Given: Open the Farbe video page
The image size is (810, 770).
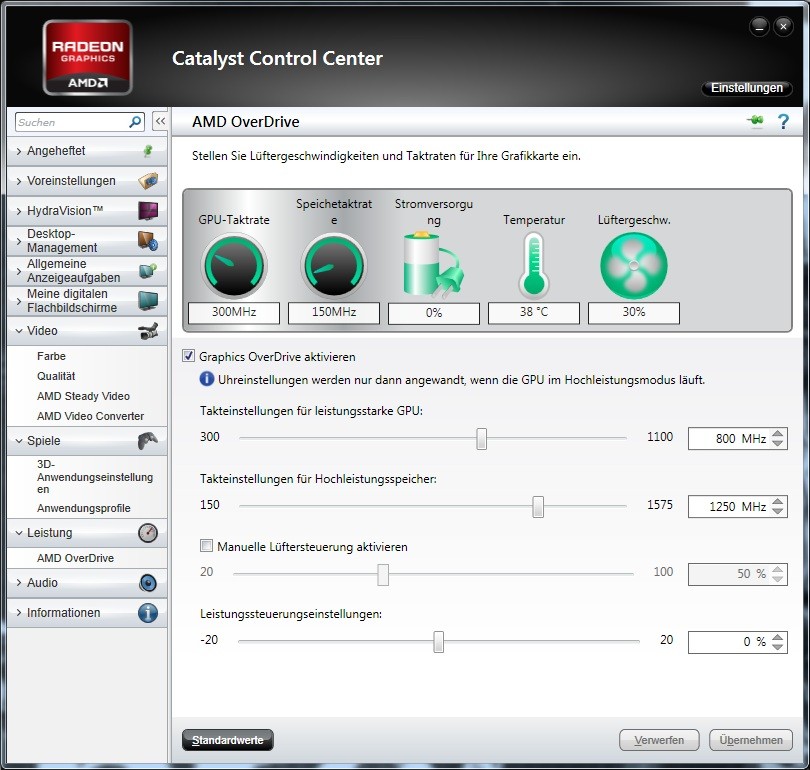Looking at the screenshot, I should click(51, 356).
